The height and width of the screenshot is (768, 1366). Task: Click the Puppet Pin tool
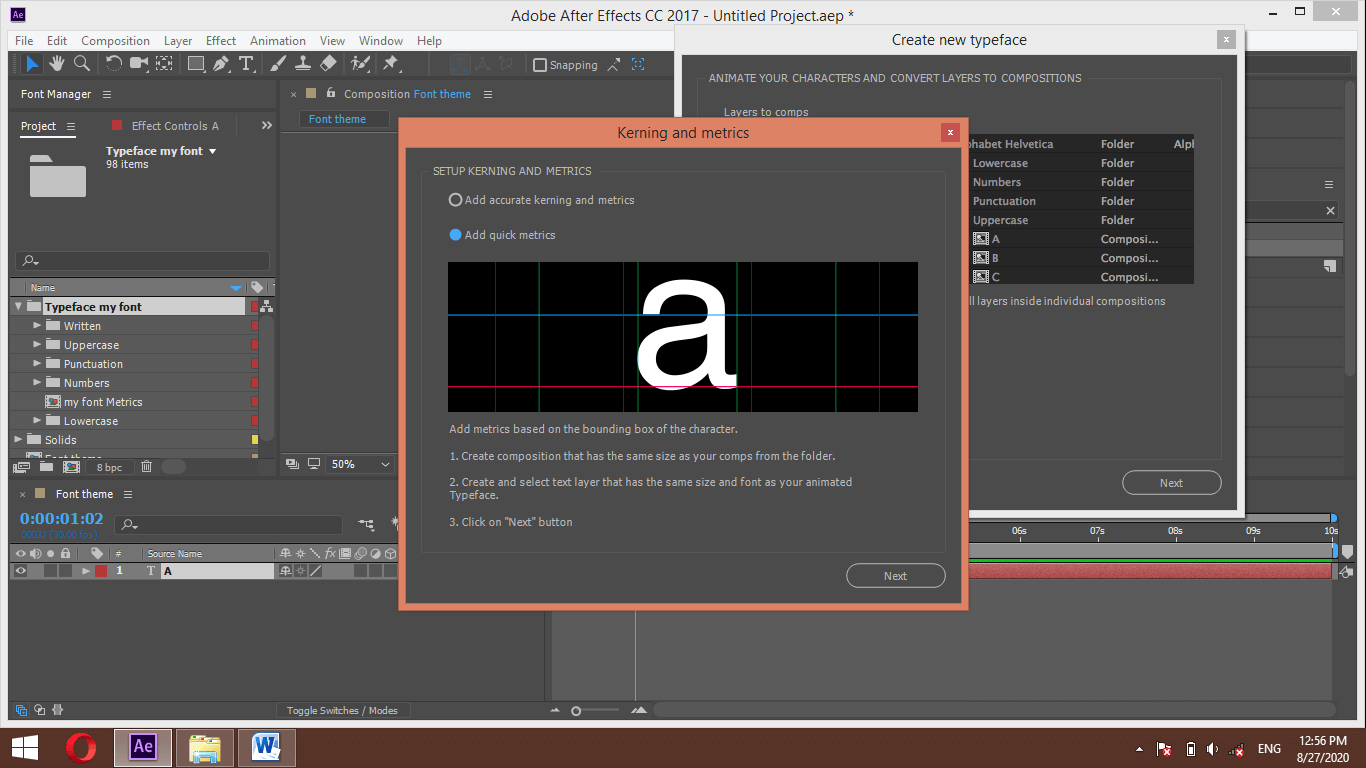pos(391,64)
